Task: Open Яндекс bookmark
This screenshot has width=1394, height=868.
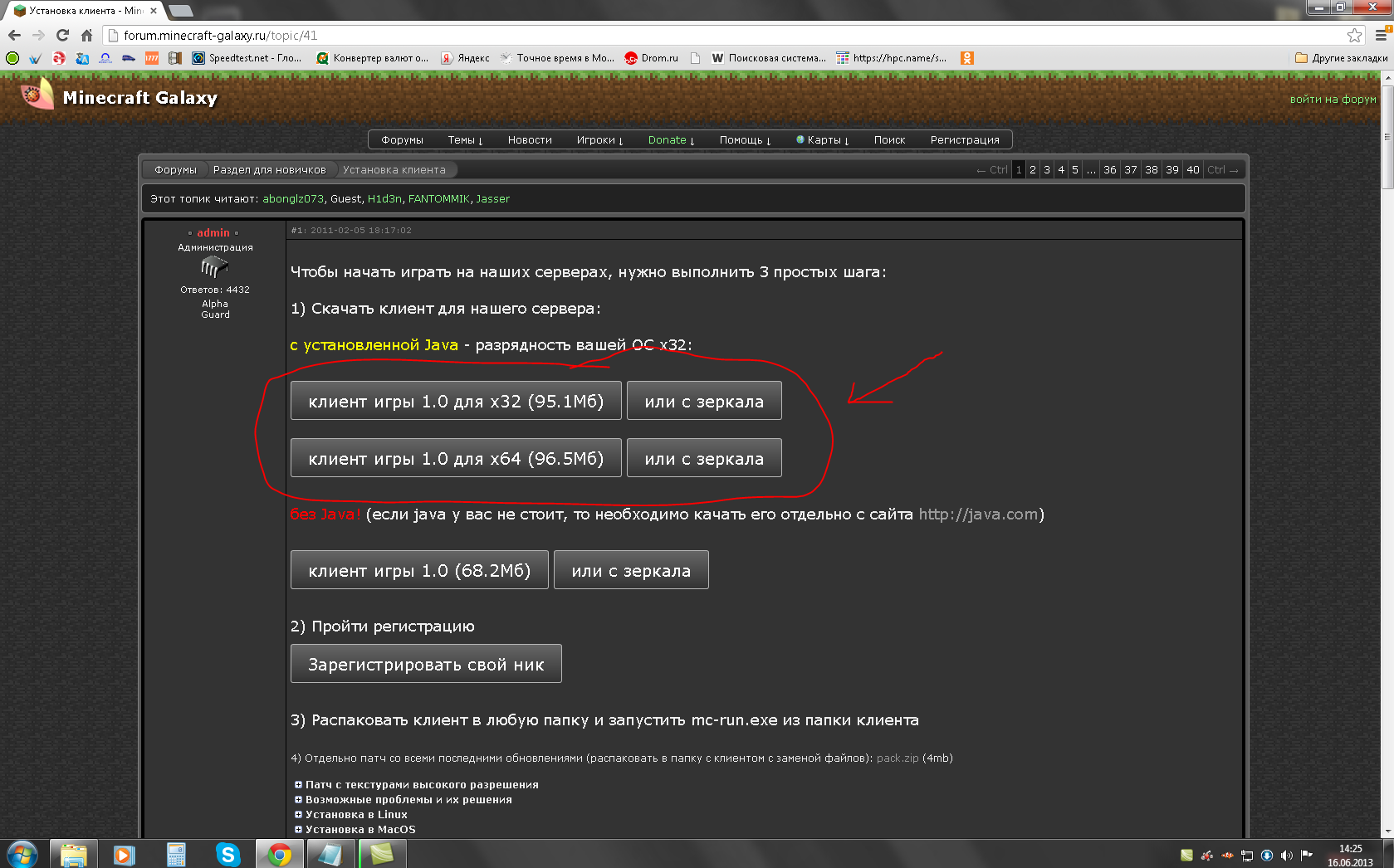Action: click(465, 58)
